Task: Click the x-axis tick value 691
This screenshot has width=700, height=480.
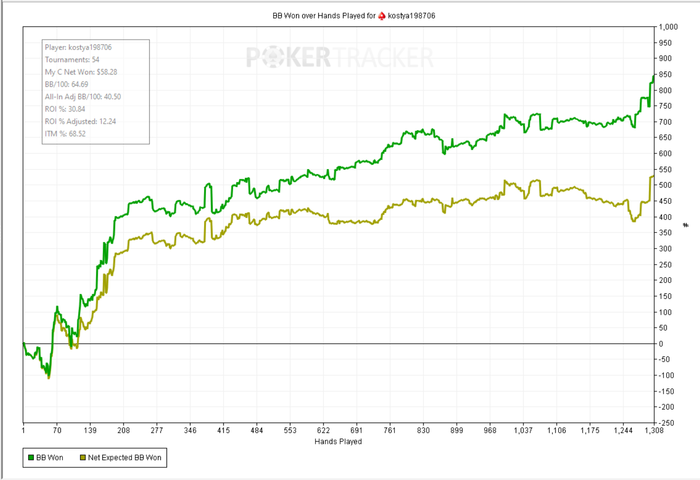Action: tap(357, 430)
